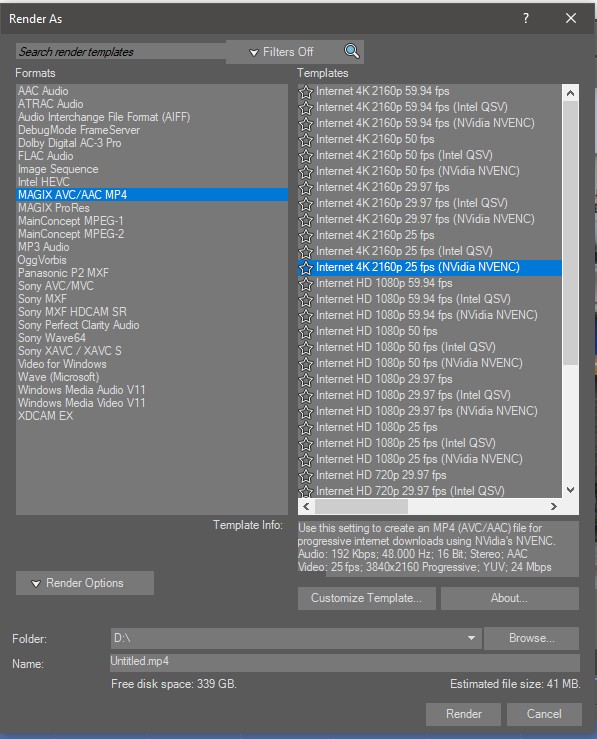The height and width of the screenshot is (739, 597).
Task: Choose Internet 4K 2160p 25 fps (Intel QSV) template
Action: (430, 251)
